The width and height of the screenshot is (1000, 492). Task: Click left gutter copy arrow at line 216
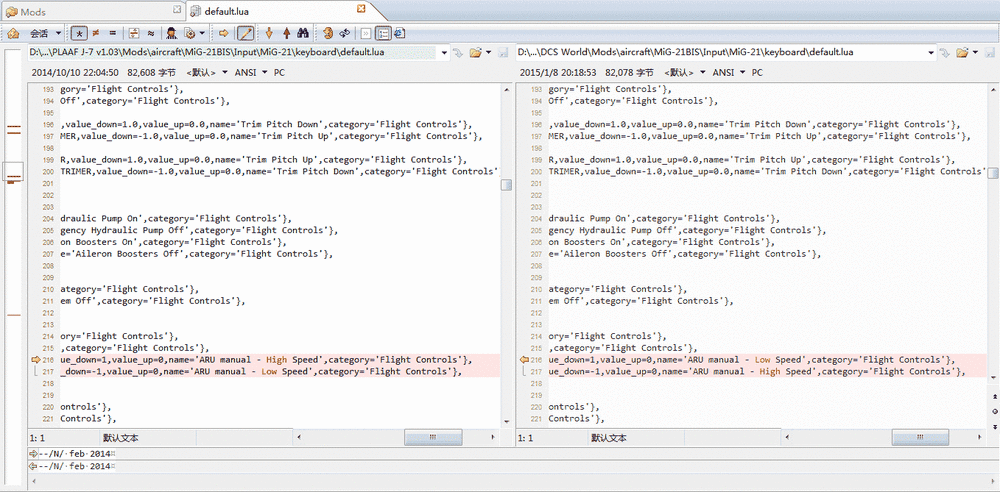coord(35,360)
